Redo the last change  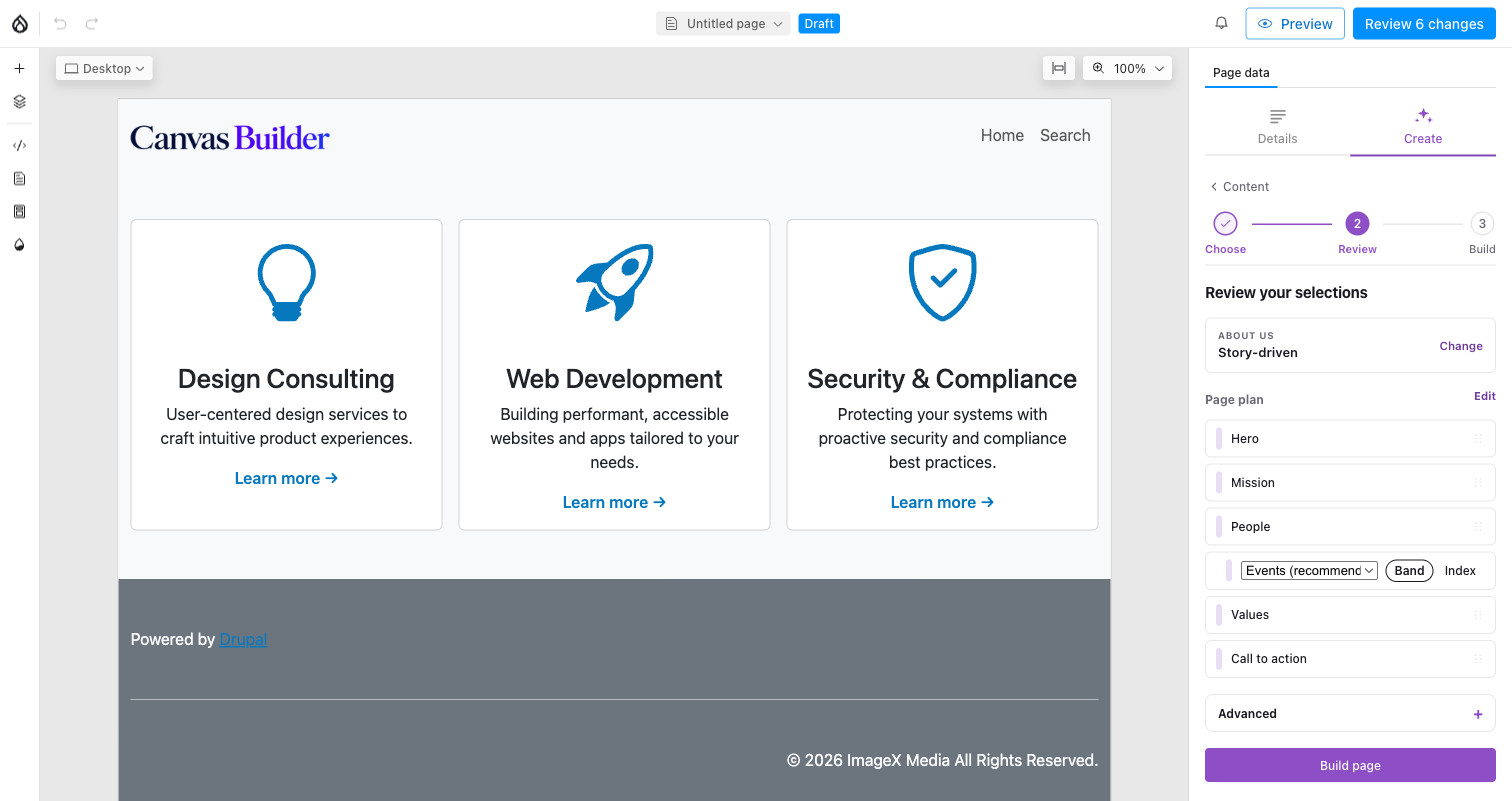(92, 24)
